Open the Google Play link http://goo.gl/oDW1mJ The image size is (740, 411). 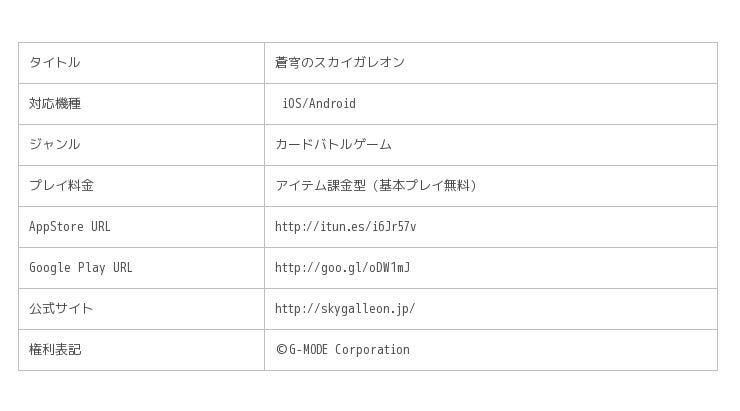pos(342,268)
